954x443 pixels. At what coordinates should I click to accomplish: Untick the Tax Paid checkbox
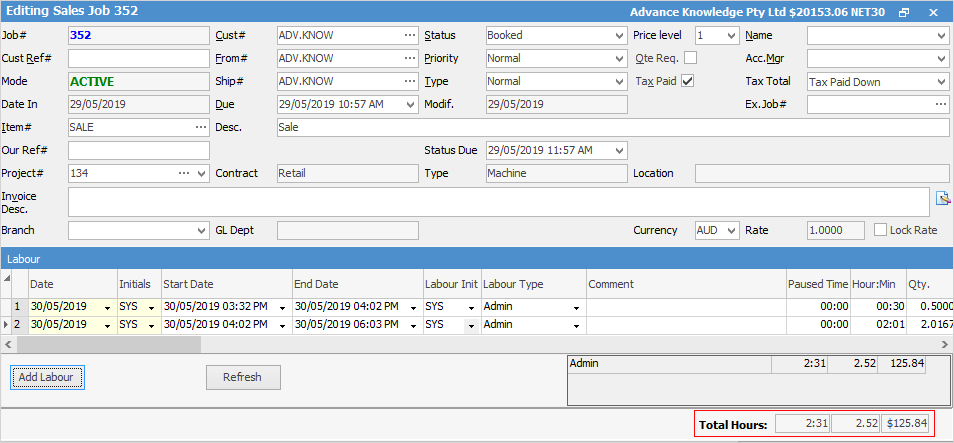[687, 81]
